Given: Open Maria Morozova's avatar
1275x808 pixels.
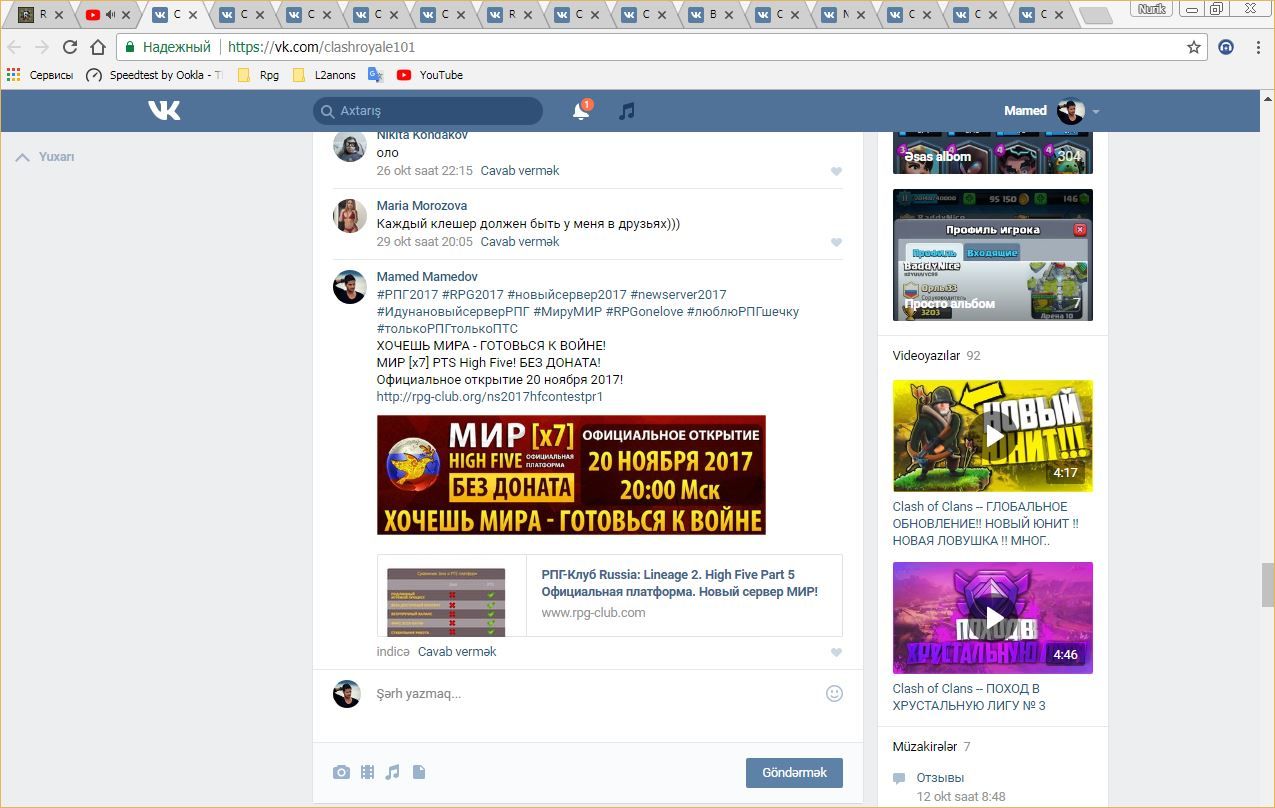Looking at the screenshot, I should [x=349, y=216].
